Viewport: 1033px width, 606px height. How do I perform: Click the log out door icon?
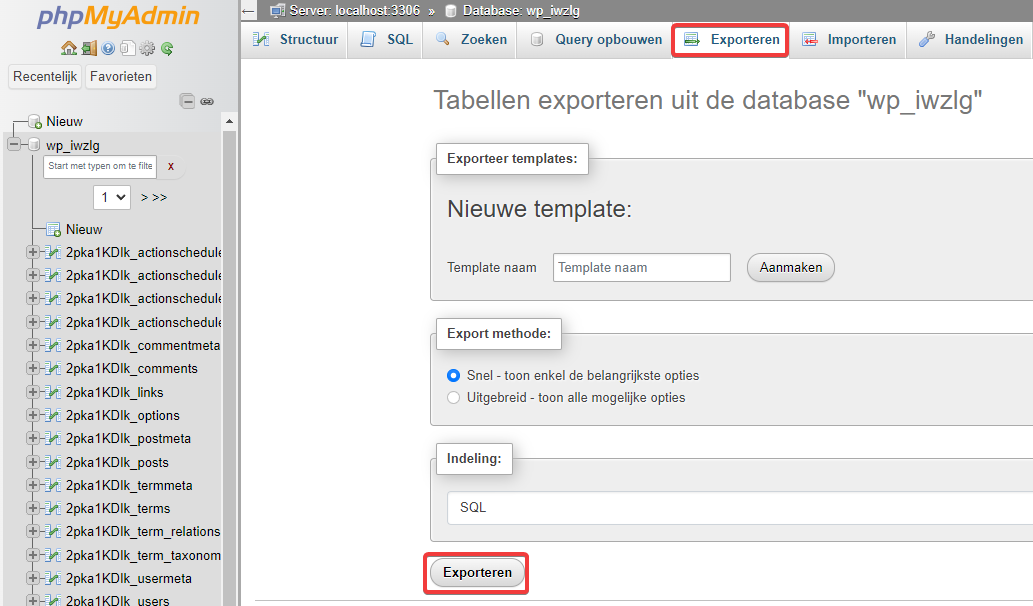pyautogui.click(x=88, y=49)
